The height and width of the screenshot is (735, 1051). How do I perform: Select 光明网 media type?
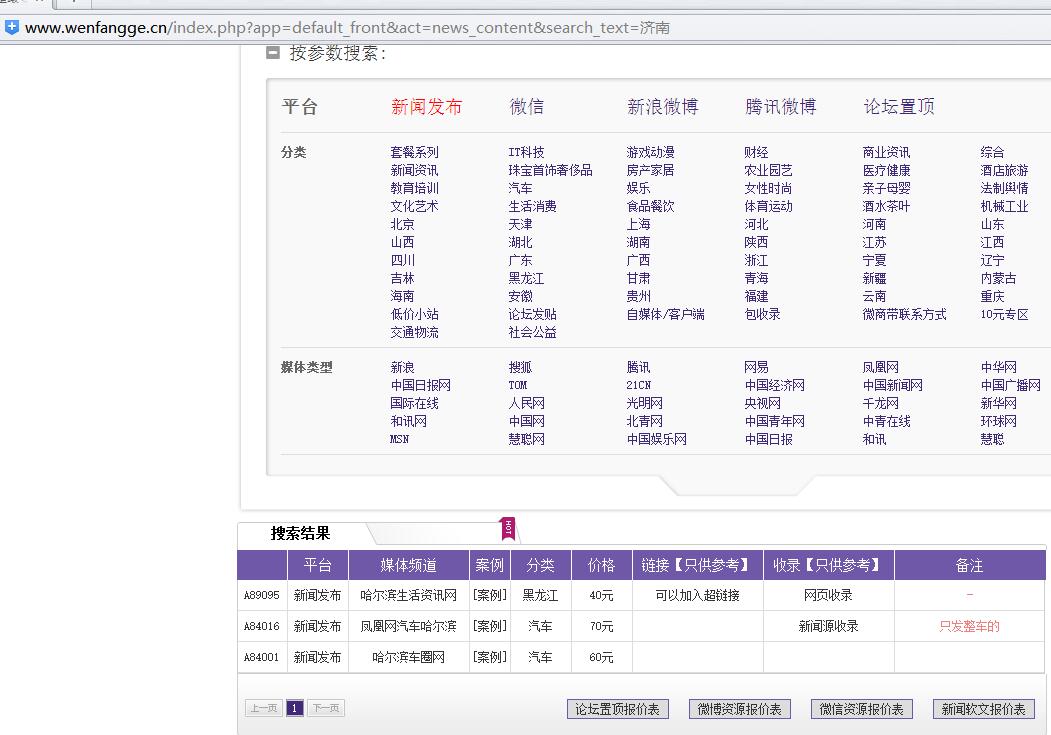pyautogui.click(x=644, y=403)
